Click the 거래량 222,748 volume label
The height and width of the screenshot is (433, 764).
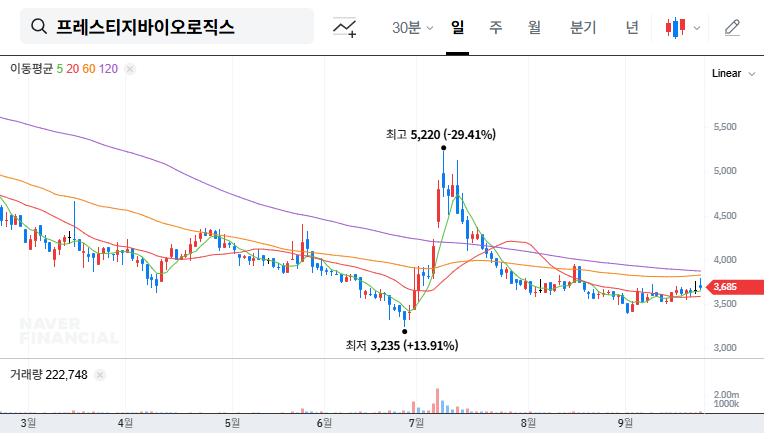[x=49, y=375]
